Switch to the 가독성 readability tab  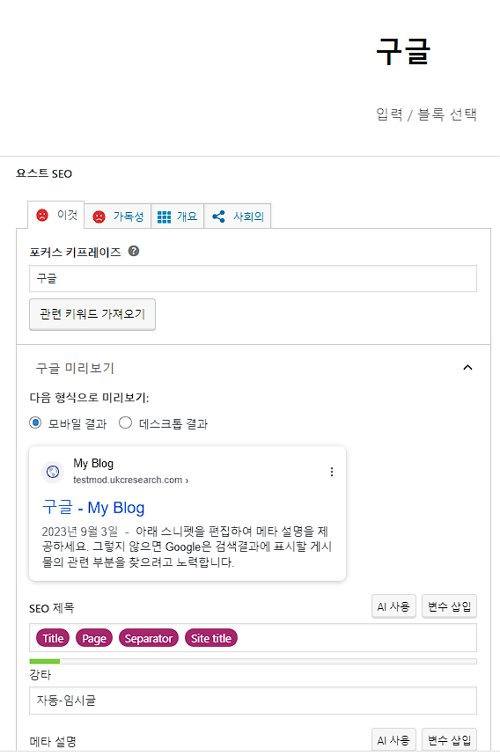click(x=118, y=216)
